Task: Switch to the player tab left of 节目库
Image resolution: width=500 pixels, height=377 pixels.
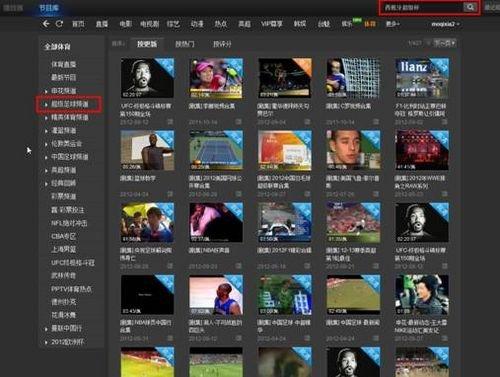Action: pos(13,7)
